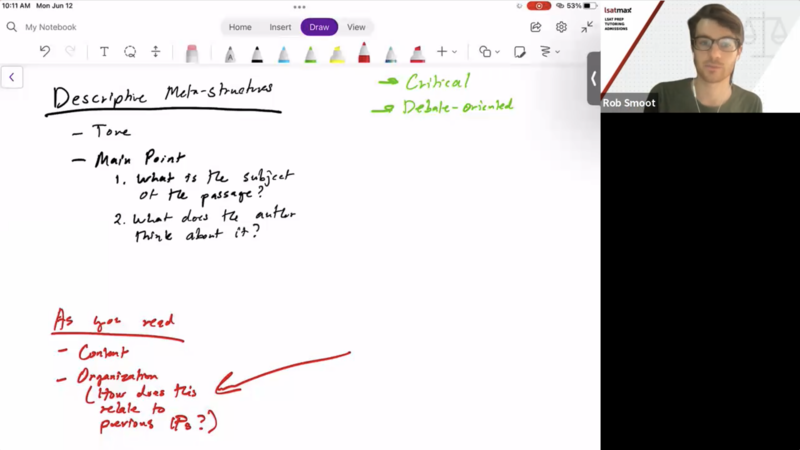The width and height of the screenshot is (800, 450).
Task: Open the search magnifier icon
Action: click(11, 27)
